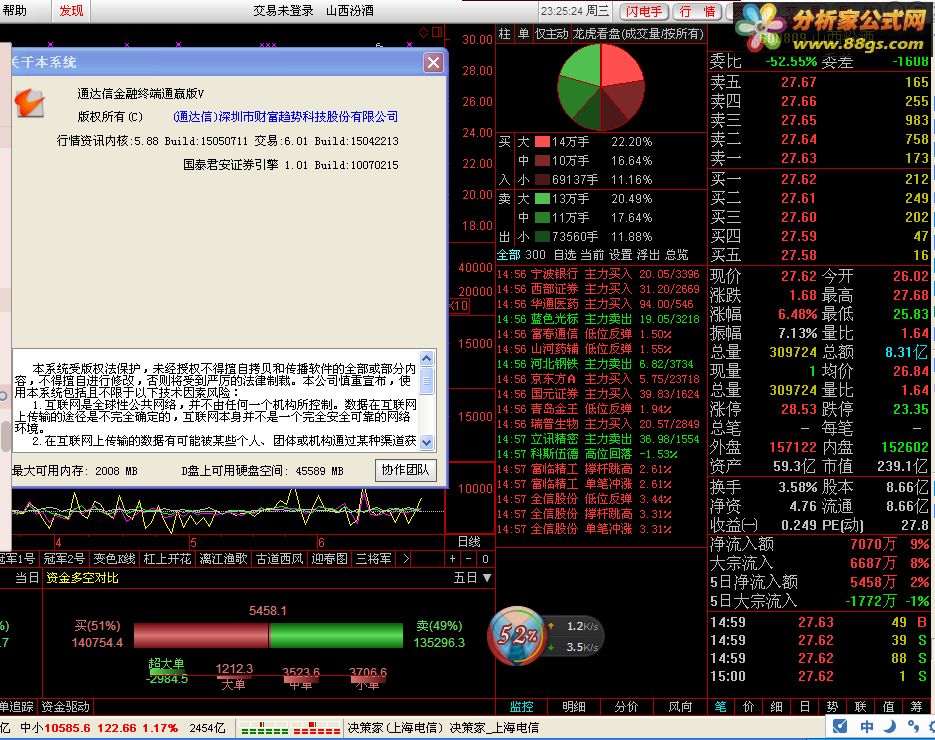Image resolution: width=935 pixels, height=740 pixels.
Task: Select the 当前 filter in monitor list
Action: [593, 255]
